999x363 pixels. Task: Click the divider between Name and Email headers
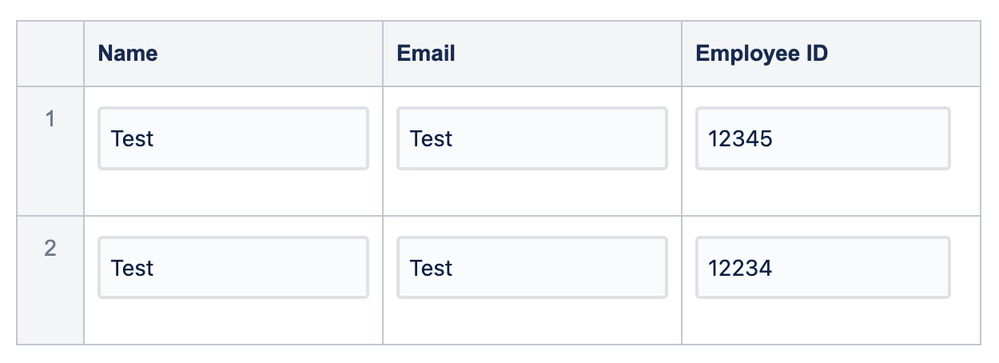(x=383, y=53)
